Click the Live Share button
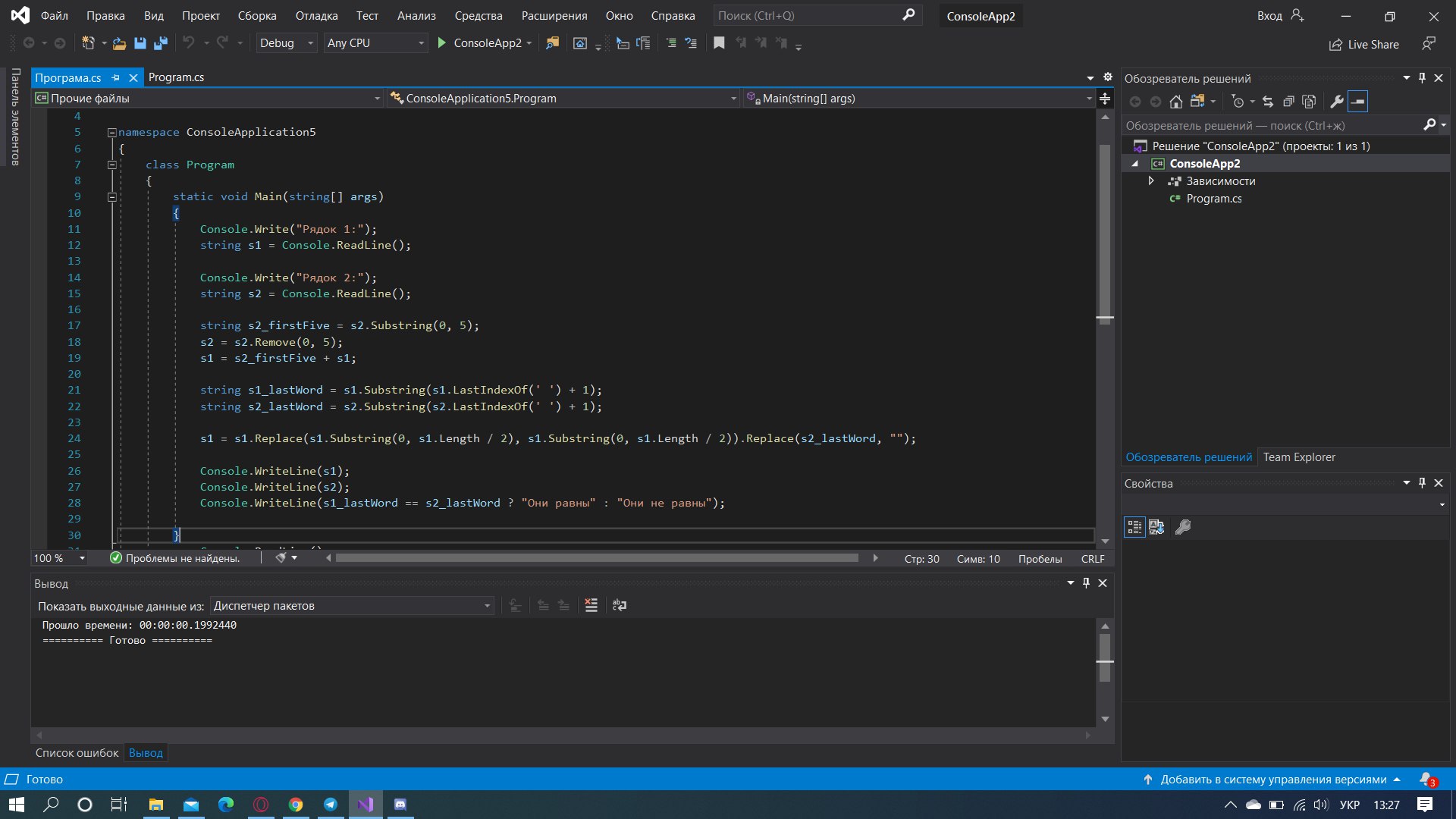 pyautogui.click(x=1364, y=44)
